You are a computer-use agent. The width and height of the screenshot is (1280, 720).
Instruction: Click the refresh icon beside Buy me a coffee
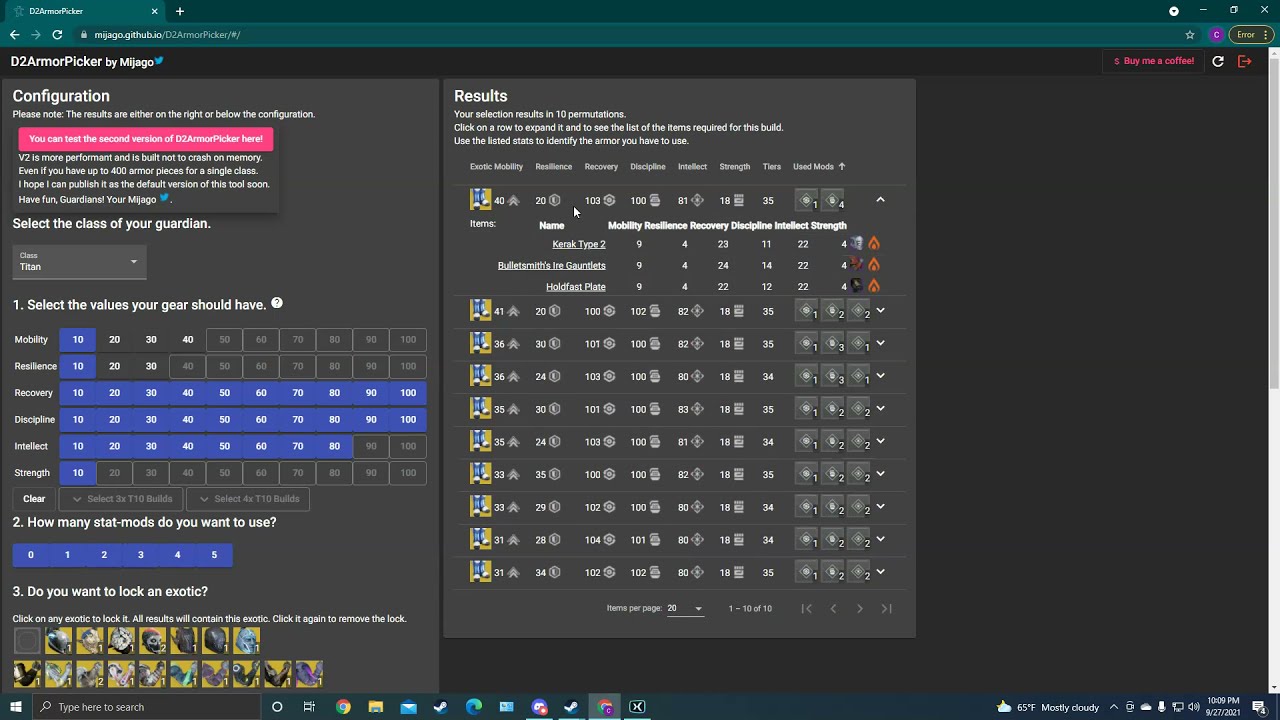pos(1218,61)
